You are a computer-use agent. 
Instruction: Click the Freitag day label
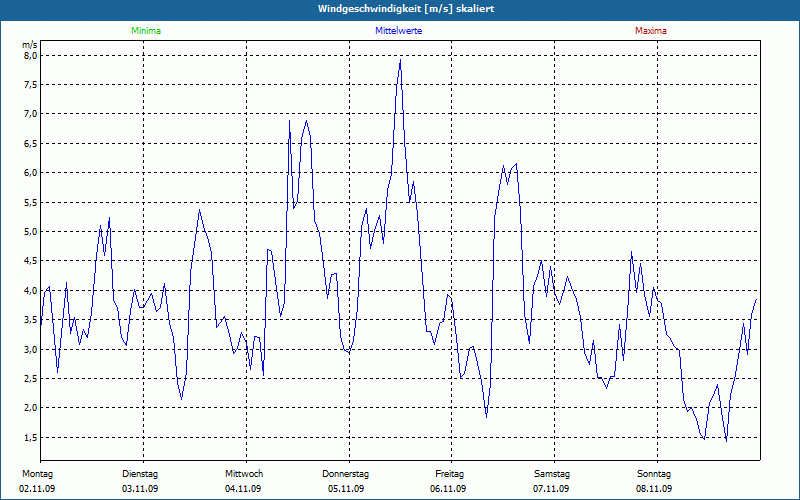(x=449, y=474)
